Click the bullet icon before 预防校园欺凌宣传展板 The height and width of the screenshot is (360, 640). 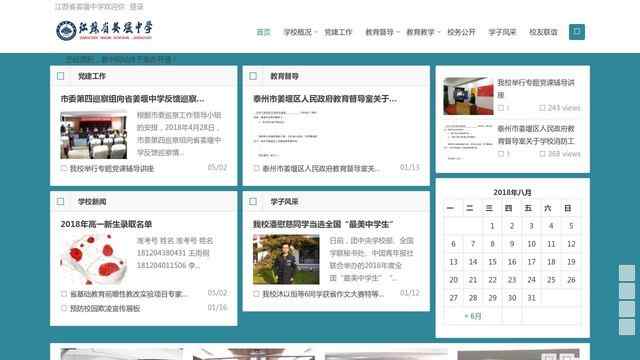click(64, 308)
